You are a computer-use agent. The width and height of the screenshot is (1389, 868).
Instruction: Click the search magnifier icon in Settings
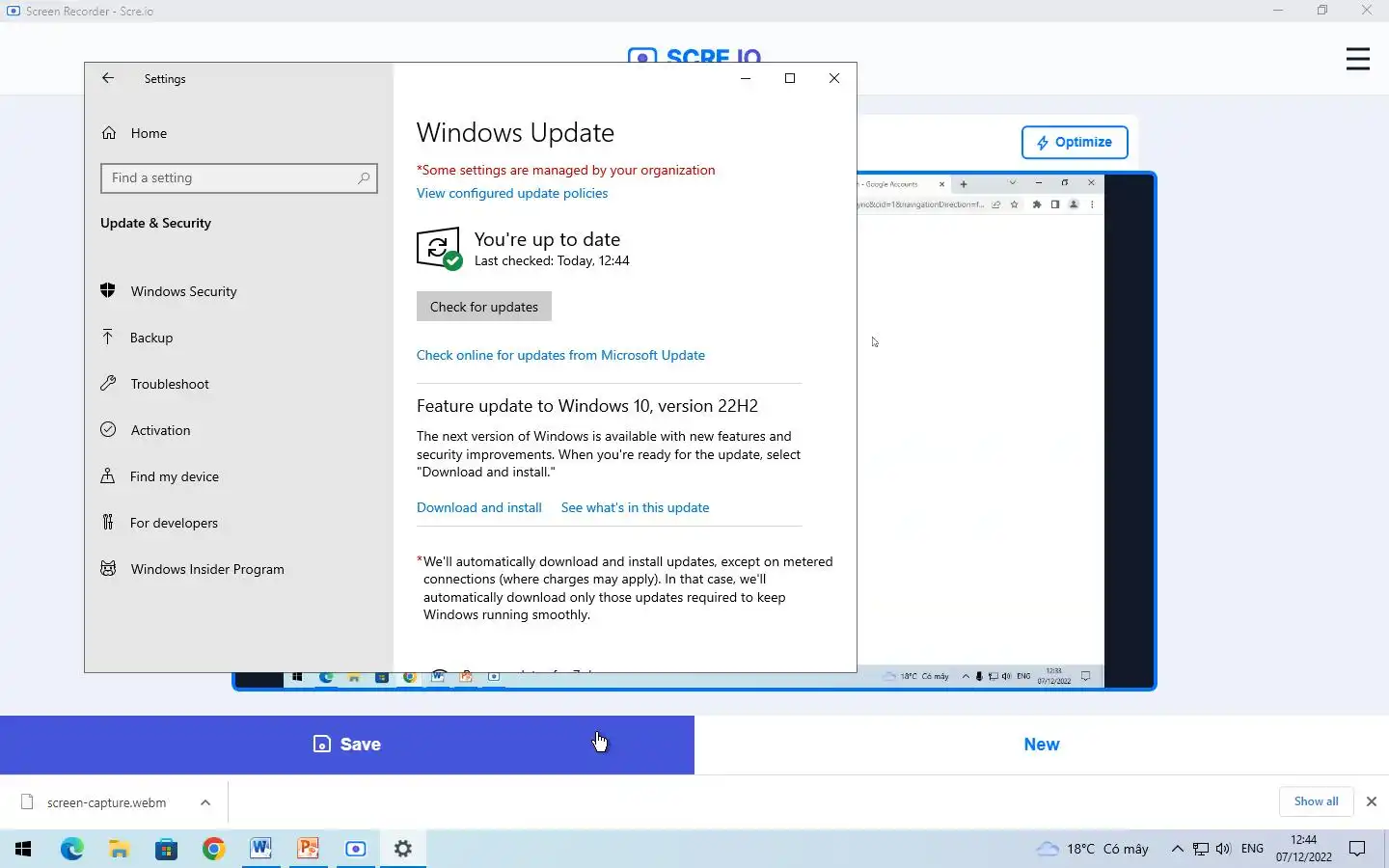(x=364, y=178)
